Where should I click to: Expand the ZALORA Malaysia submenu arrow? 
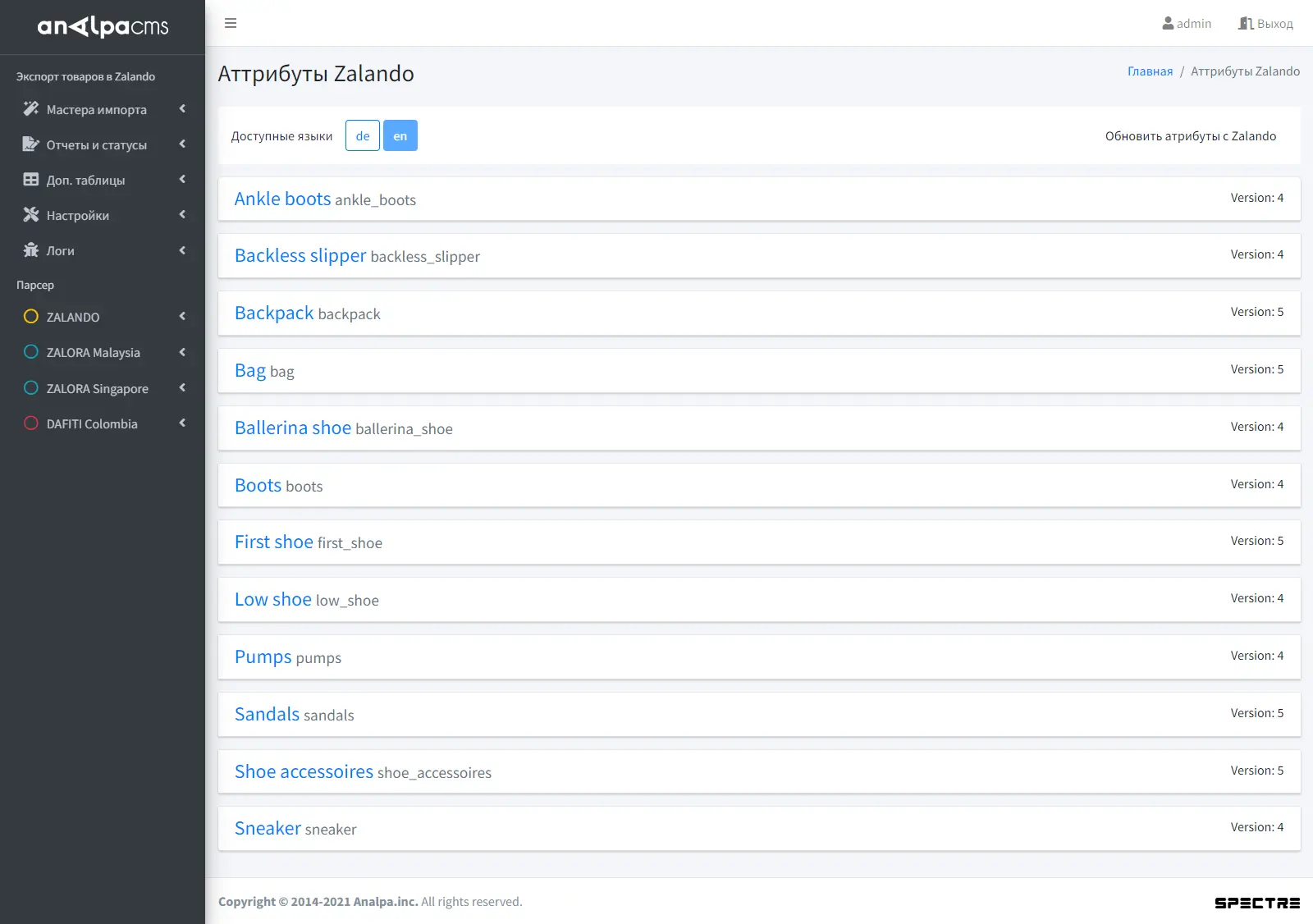pyautogui.click(x=182, y=352)
